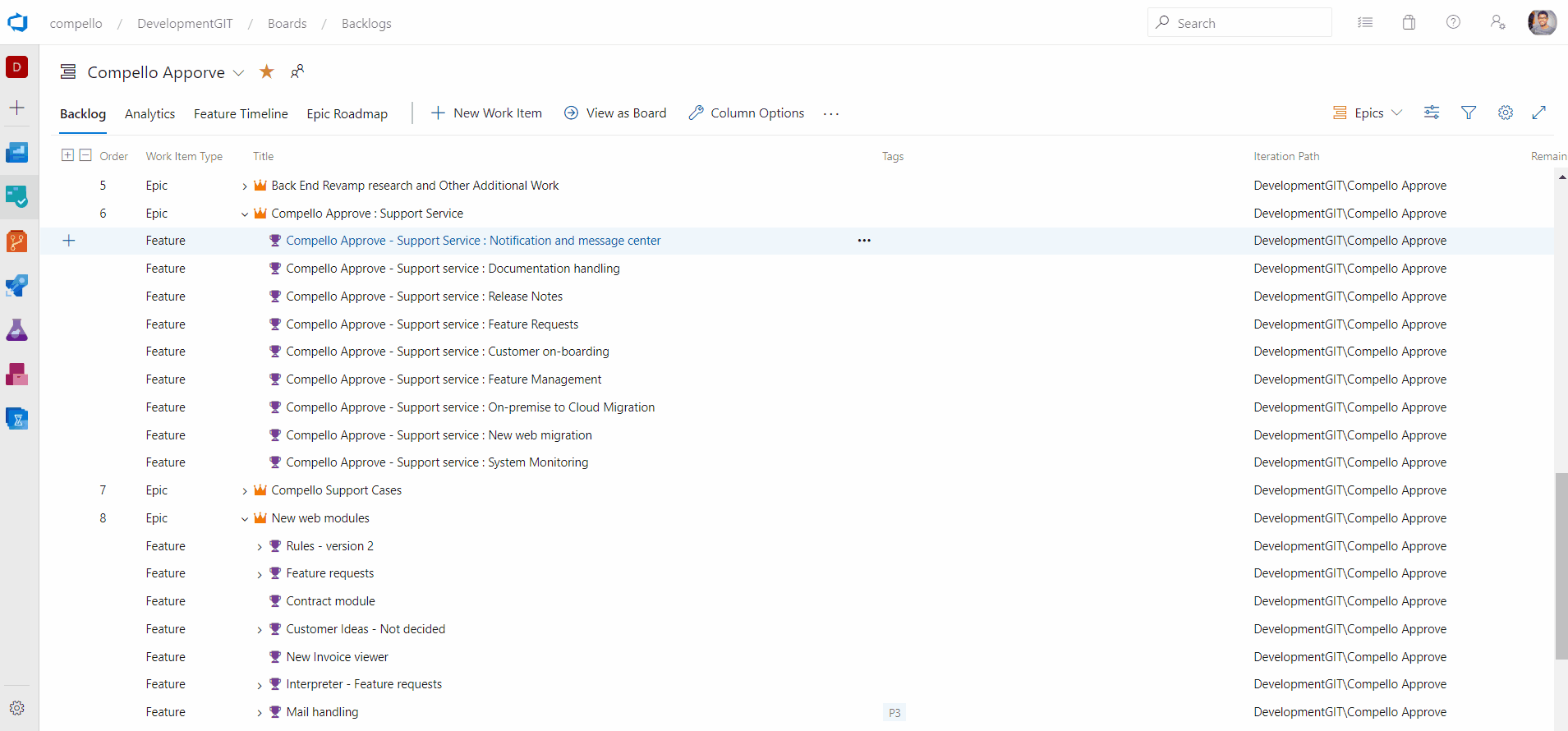This screenshot has height=731, width=1568.
Task: Click the vertical scrollbar thumb of the backlog
Action: tap(1561, 566)
